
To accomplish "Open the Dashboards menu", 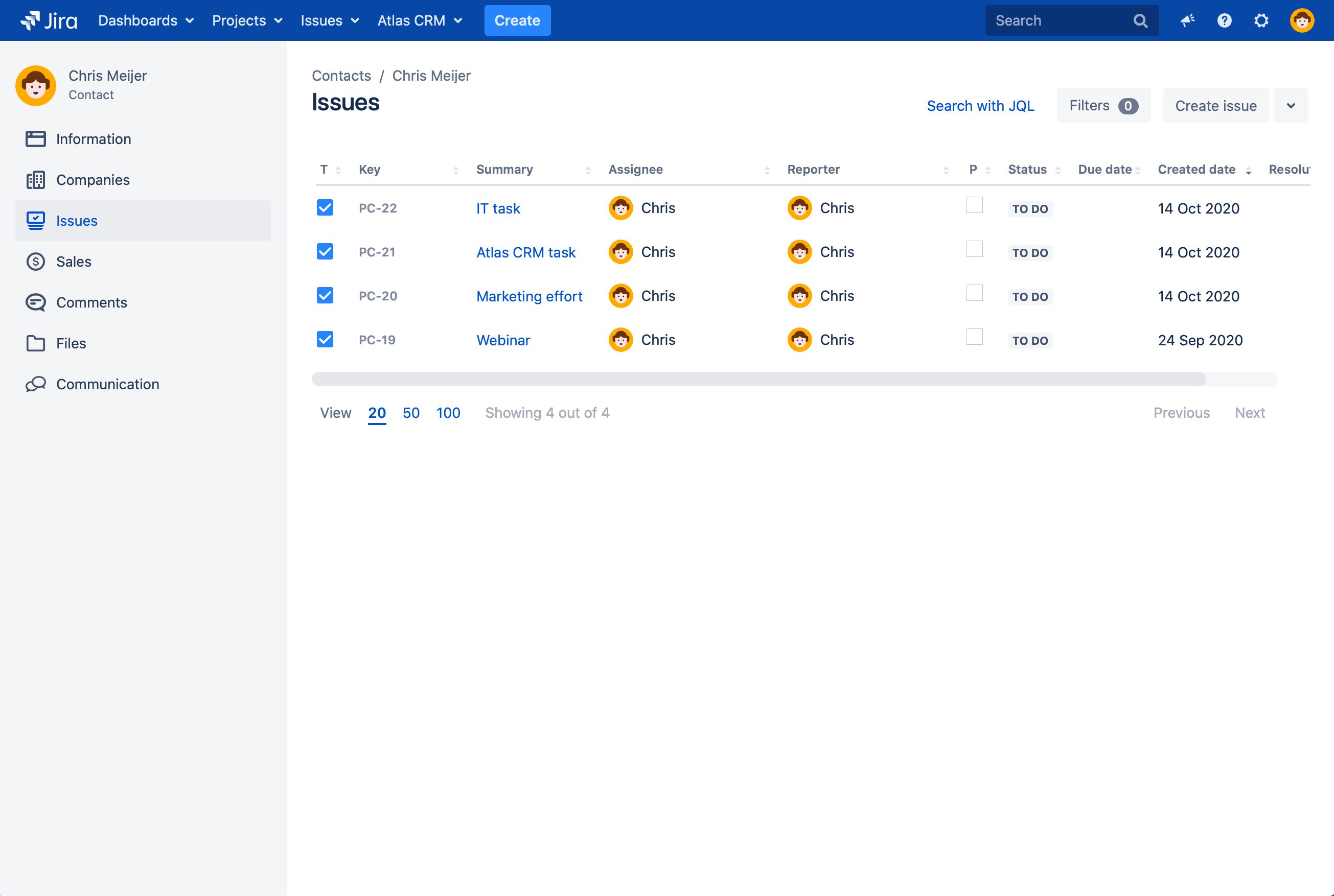I will (x=145, y=20).
